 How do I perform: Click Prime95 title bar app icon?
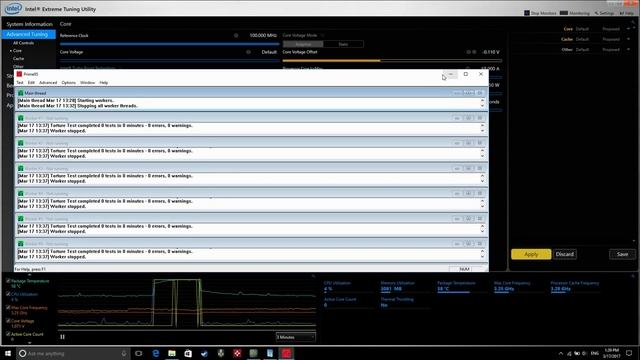19,74
